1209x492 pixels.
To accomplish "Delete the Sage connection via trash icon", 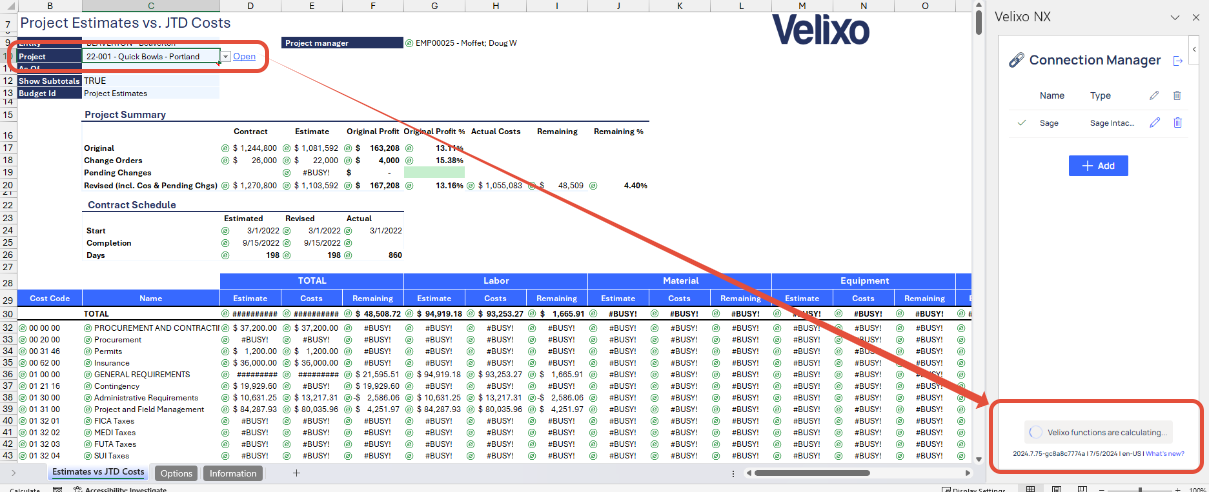I will [1177, 123].
